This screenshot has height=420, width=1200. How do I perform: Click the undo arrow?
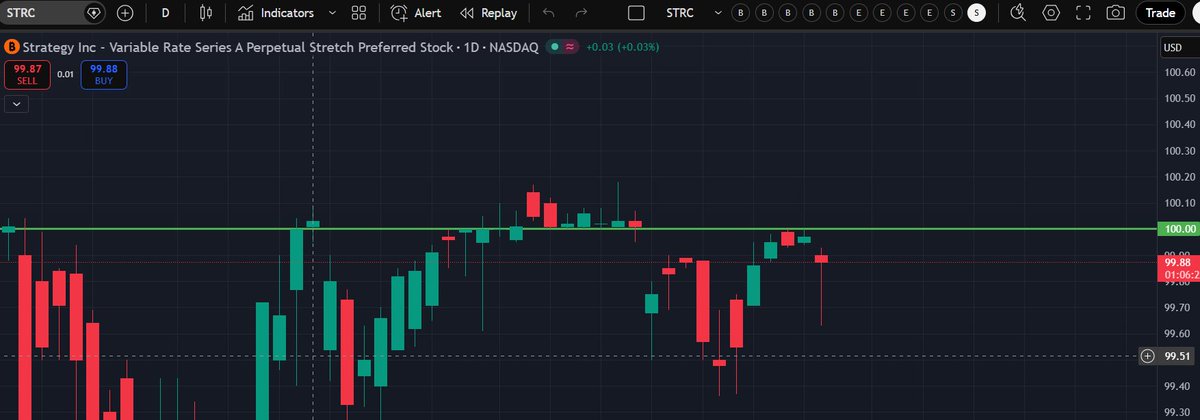(x=547, y=13)
